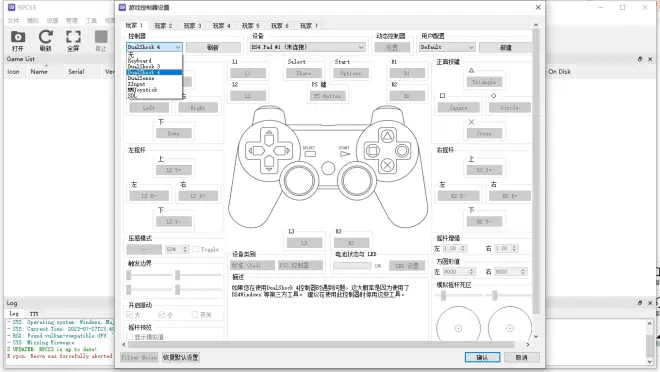This screenshot has height=372, width=660.
Task: Toggle the 小 vibration checkbox
Action: pos(162,314)
